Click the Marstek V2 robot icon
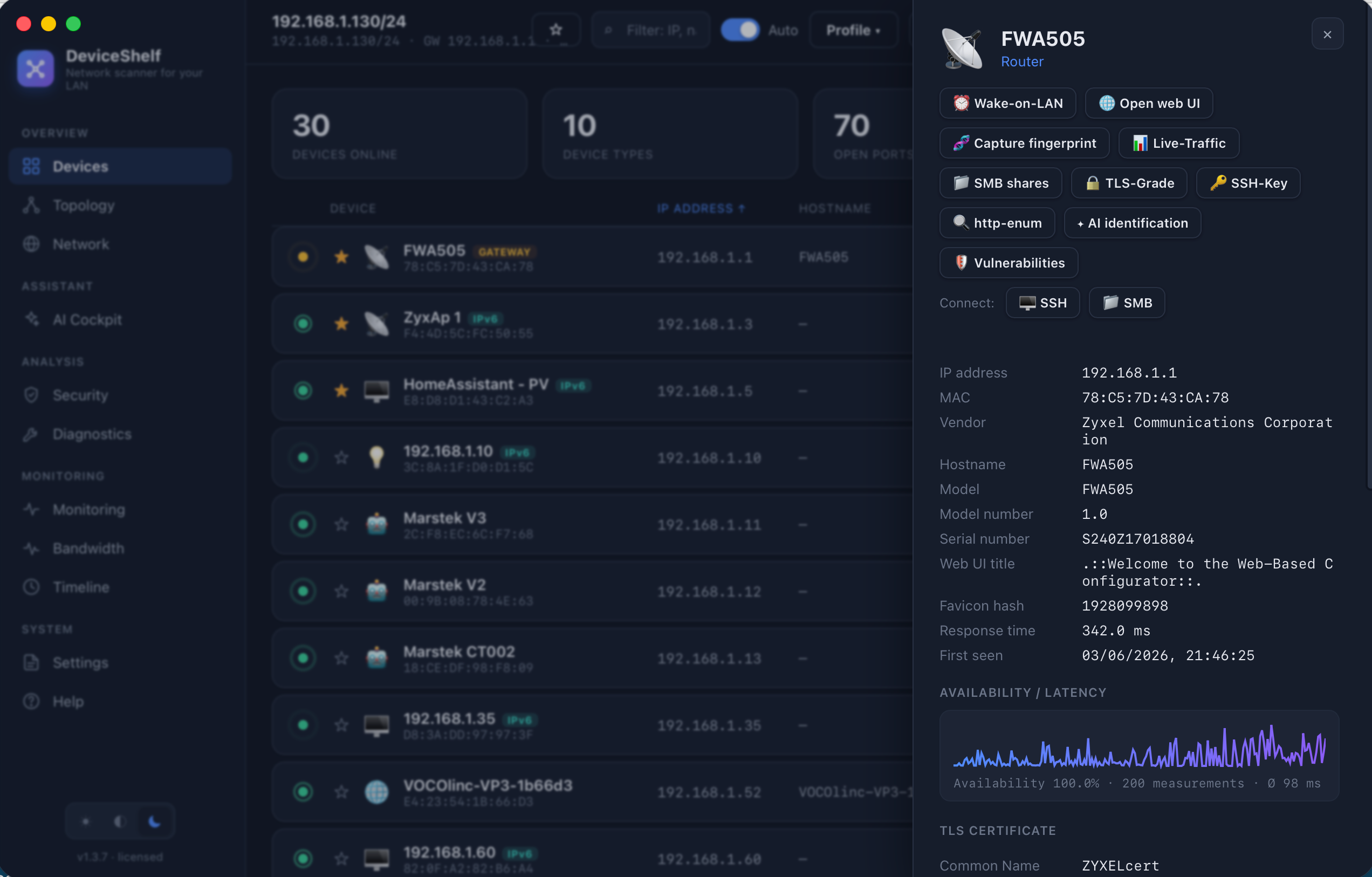Viewport: 1372px width, 877px height. click(x=376, y=591)
